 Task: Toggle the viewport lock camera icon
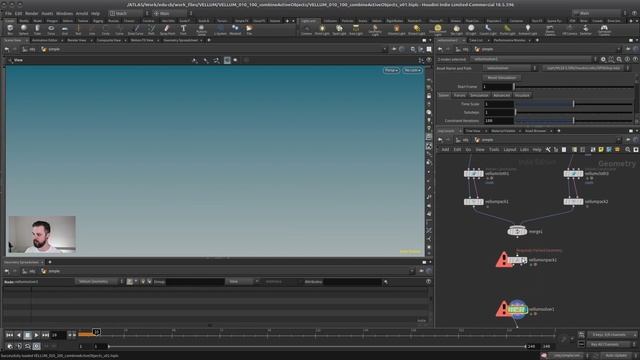429,96
